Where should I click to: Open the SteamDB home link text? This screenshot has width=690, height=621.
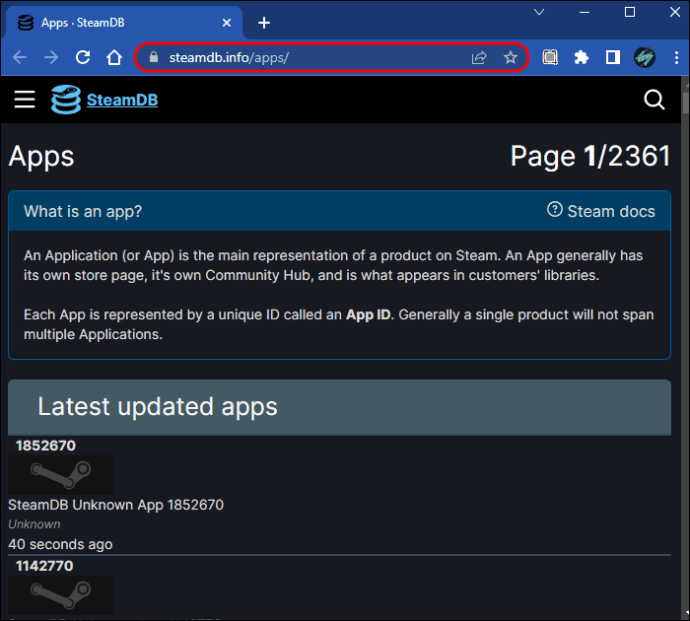pos(122,100)
